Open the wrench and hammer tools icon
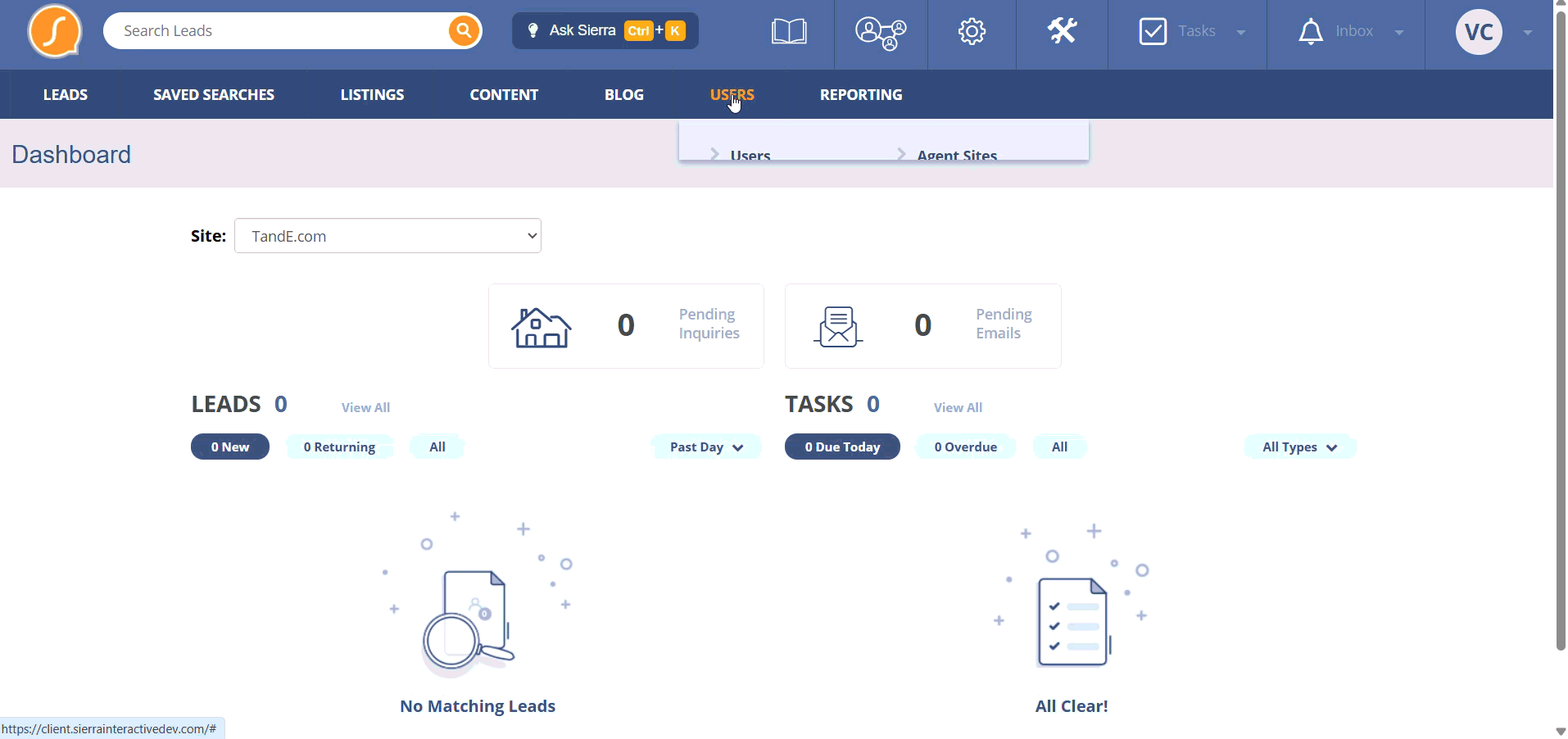 tap(1062, 31)
